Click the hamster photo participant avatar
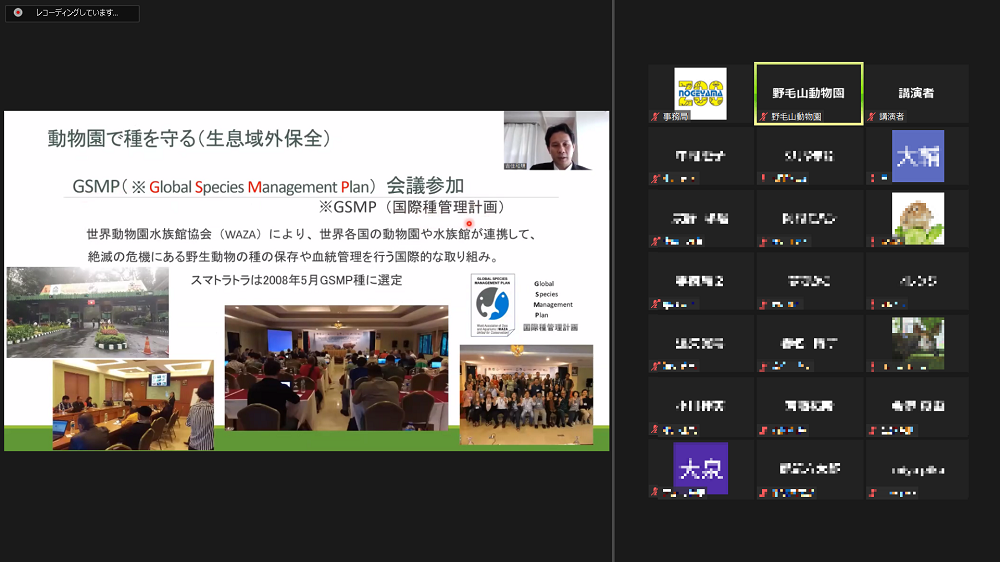This screenshot has height=562, width=1000. tap(917, 219)
